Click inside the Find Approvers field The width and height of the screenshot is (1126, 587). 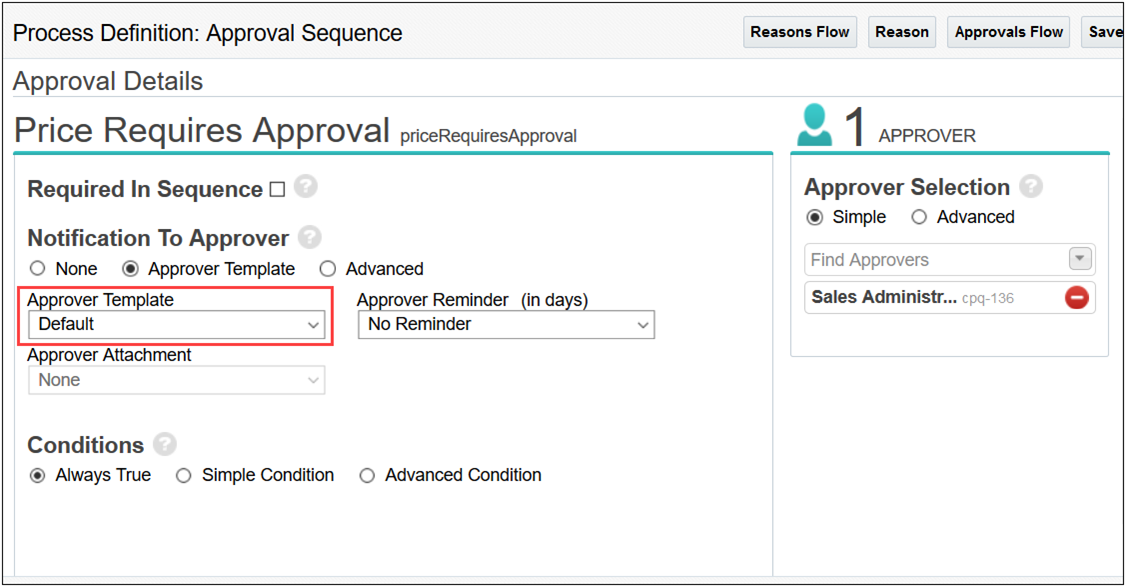click(x=930, y=258)
